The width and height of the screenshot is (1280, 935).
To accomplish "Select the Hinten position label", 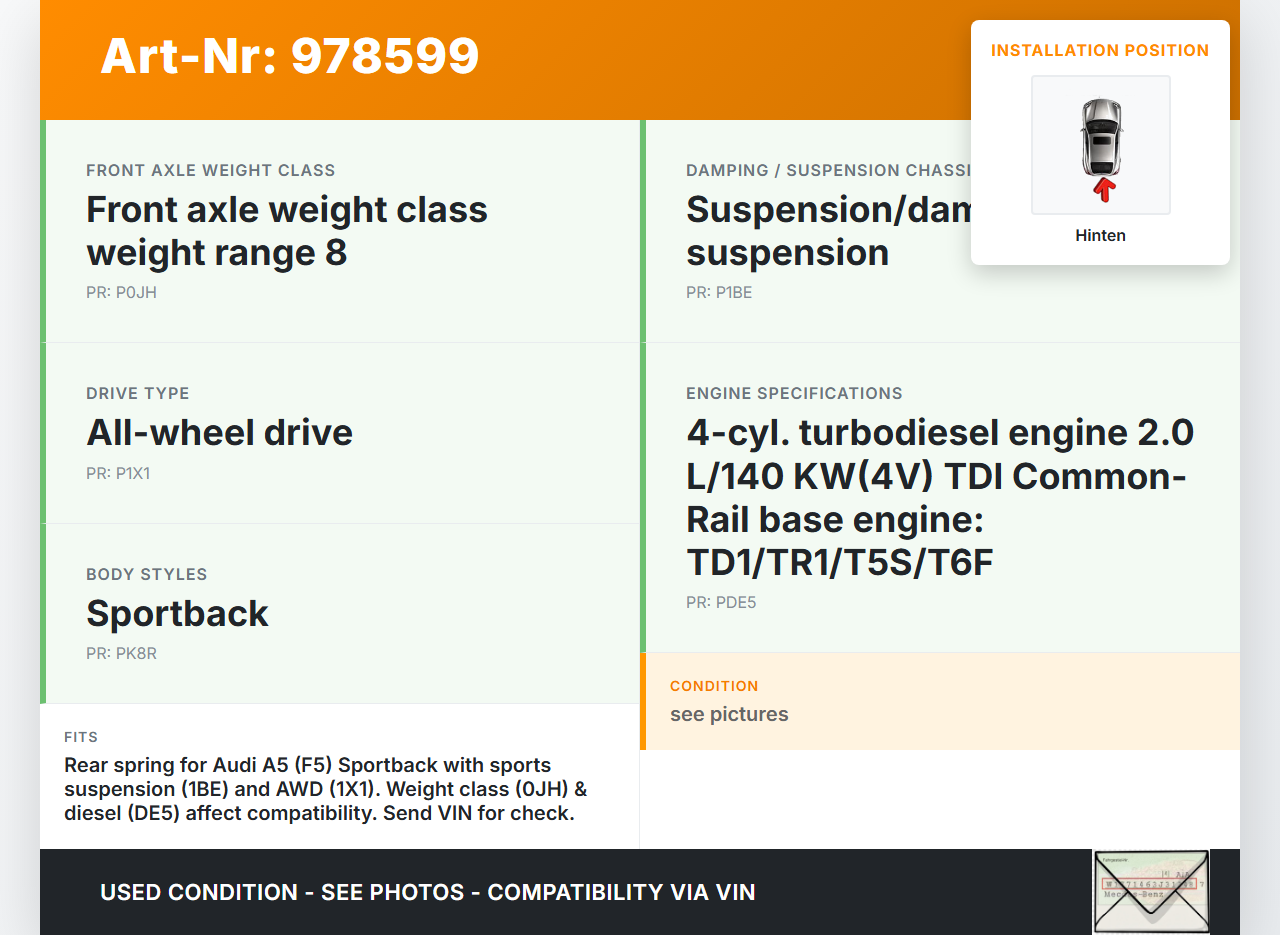I will pyautogui.click(x=1100, y=236).
